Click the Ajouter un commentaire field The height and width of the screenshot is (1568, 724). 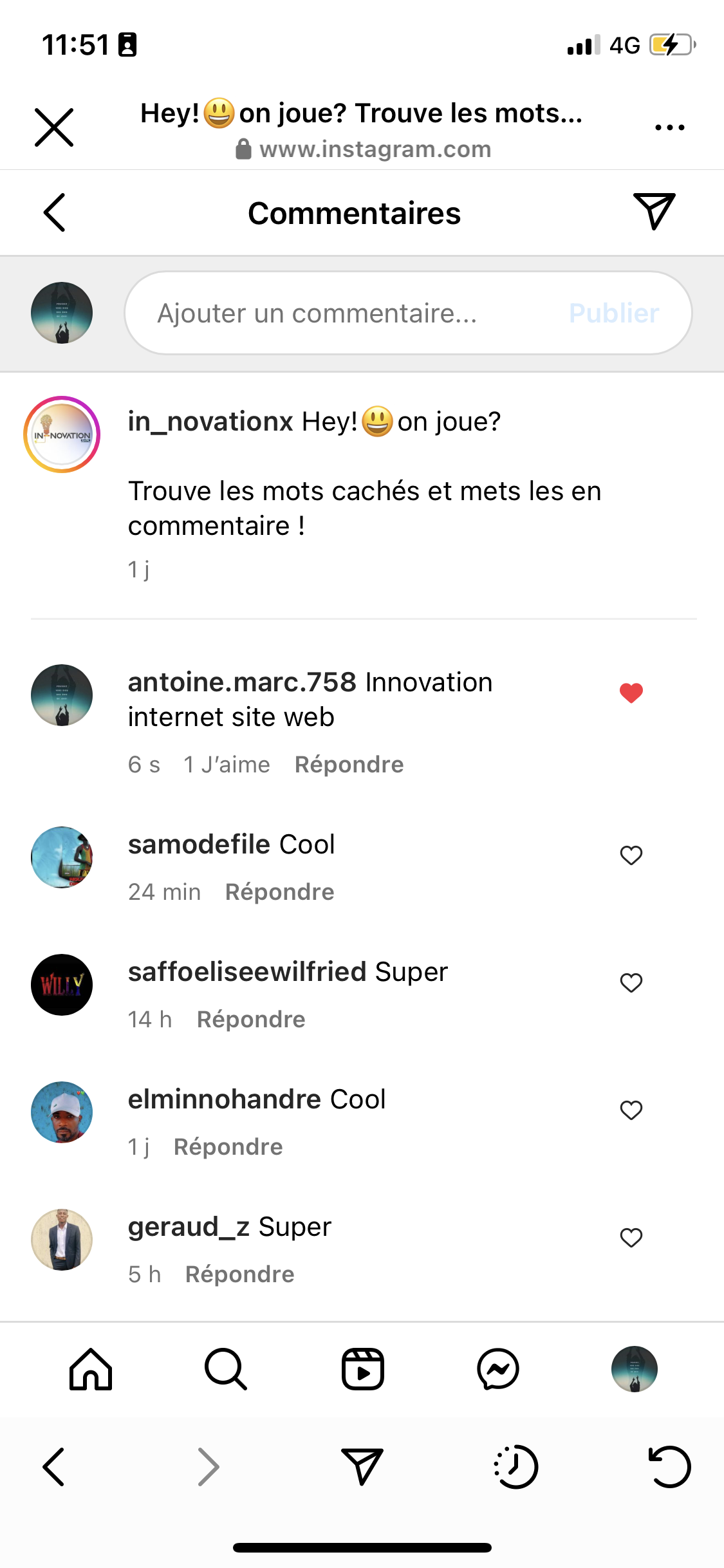[x=348, y=313]
